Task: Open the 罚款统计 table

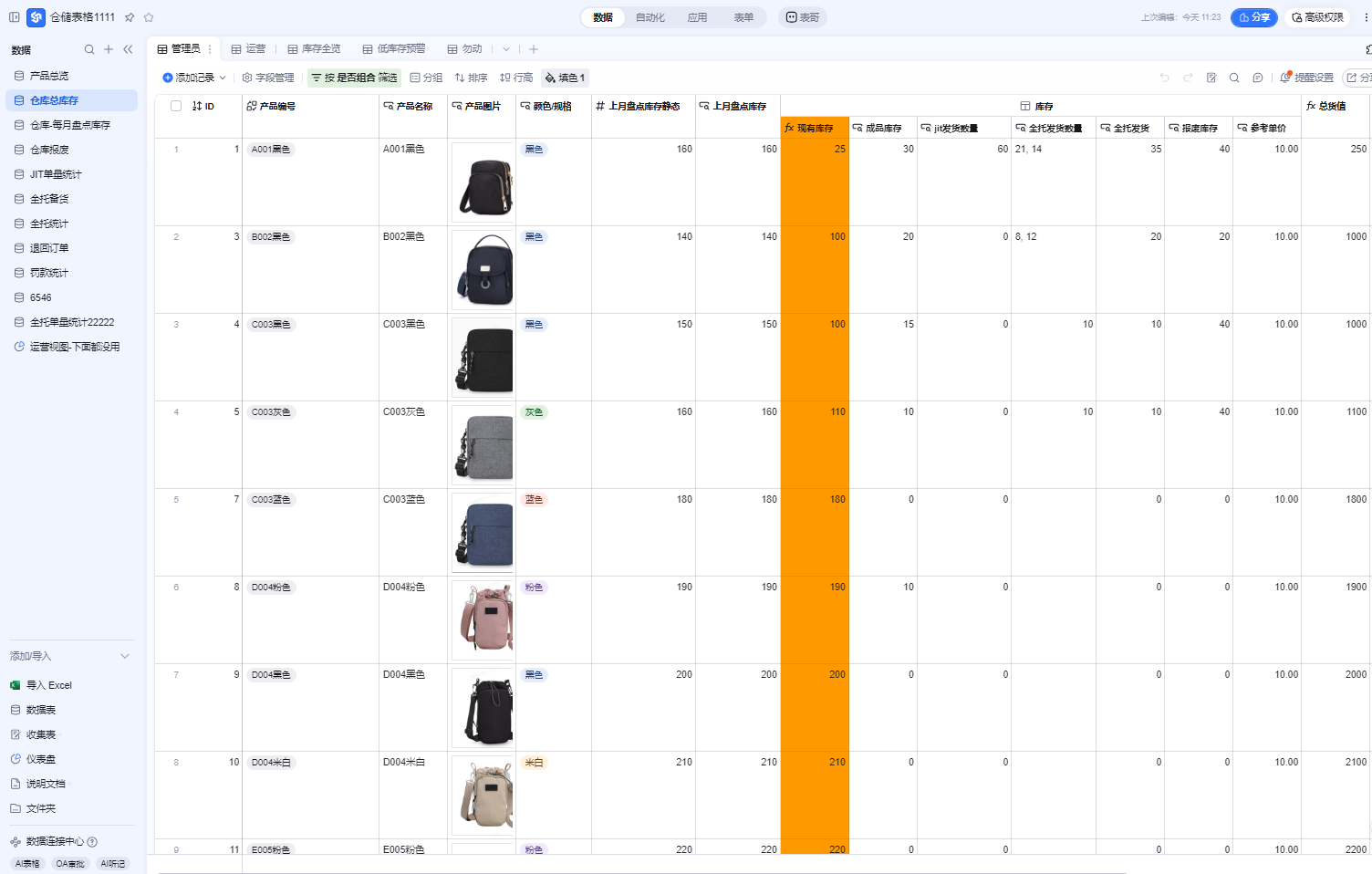Action: click(71, 273)
